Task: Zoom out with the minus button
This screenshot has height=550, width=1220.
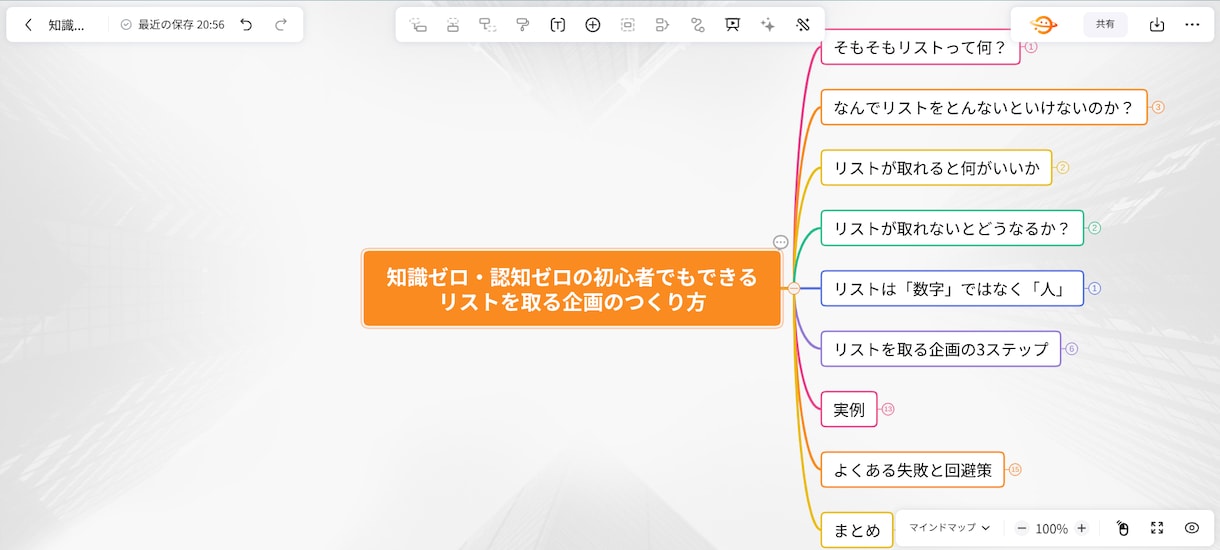Action: tap(1021, 528)
